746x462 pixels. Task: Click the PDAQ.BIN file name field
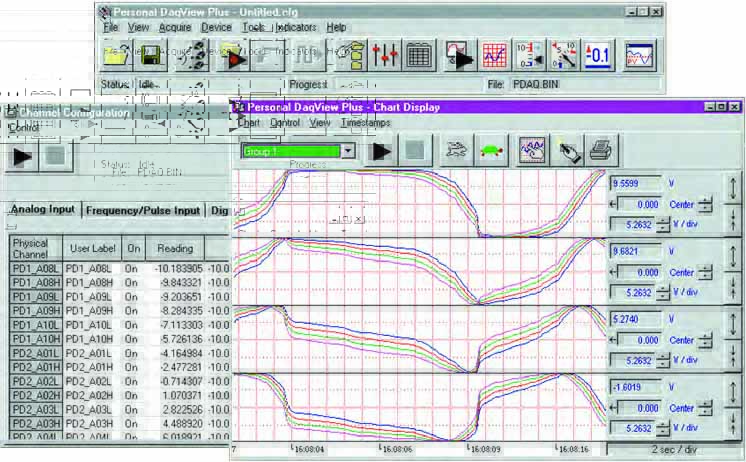tap(585, 84)
